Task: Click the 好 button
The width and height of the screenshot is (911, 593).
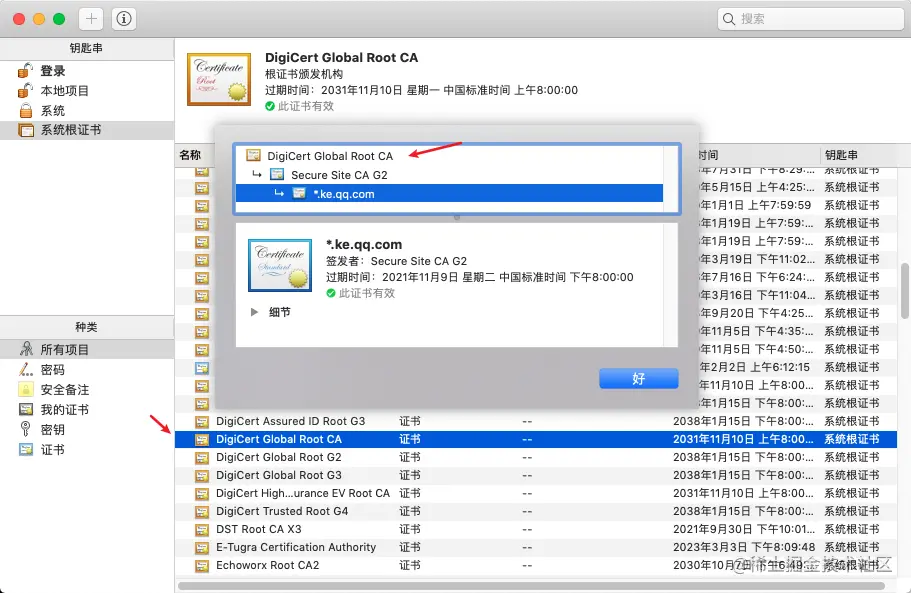Action: [639, 379]
